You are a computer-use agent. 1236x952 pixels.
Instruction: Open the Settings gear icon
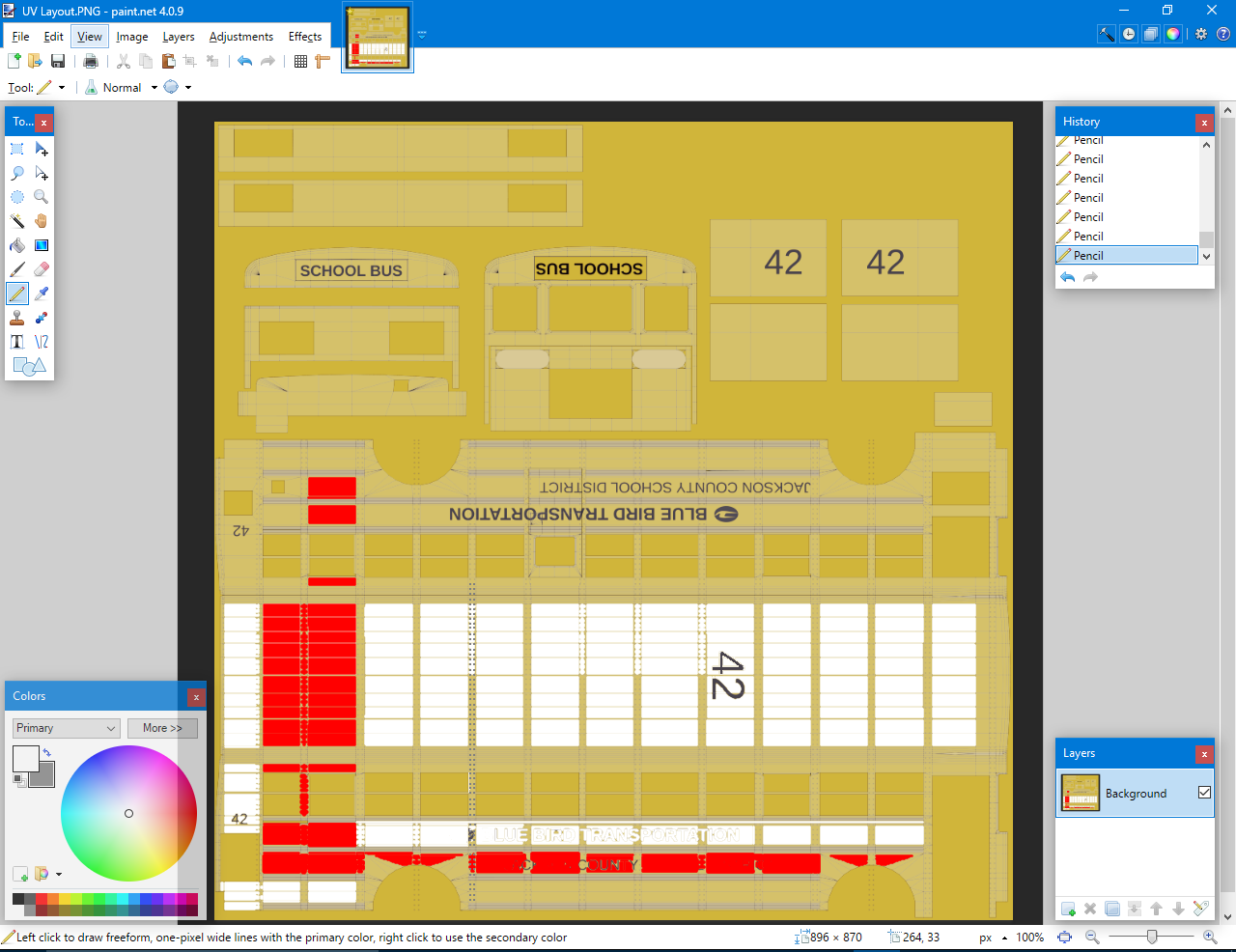tap(1201, 34)
